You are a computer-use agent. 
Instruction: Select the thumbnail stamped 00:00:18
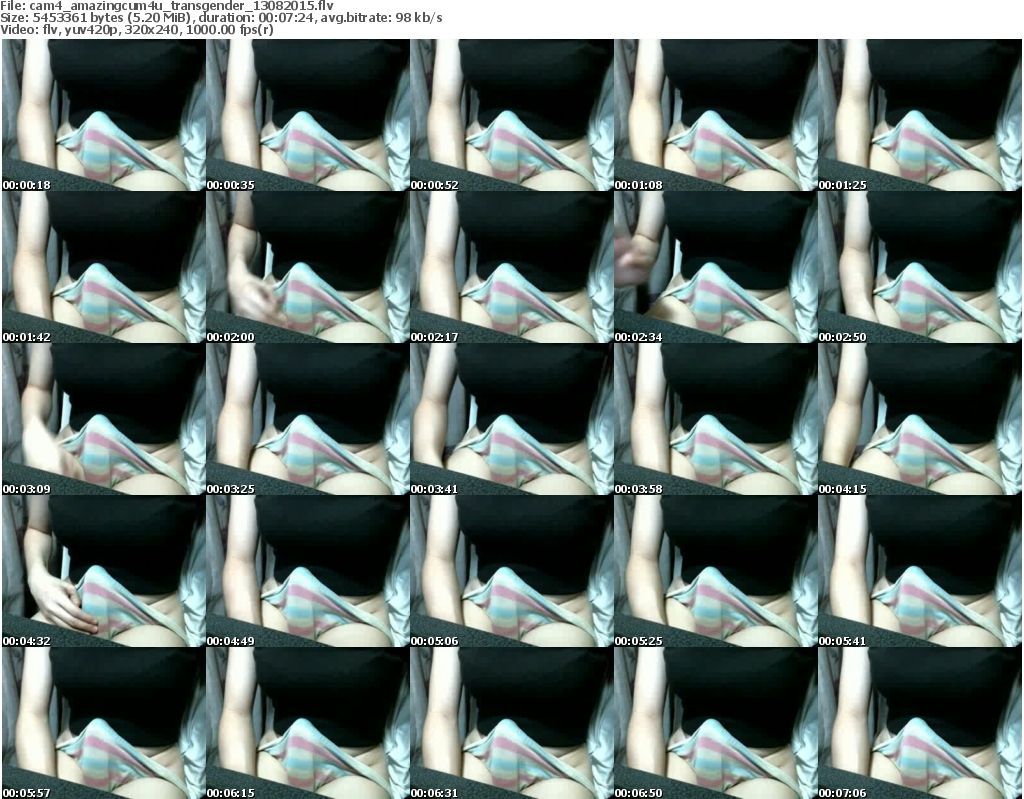pyautogui.click(x=104, y=115)
